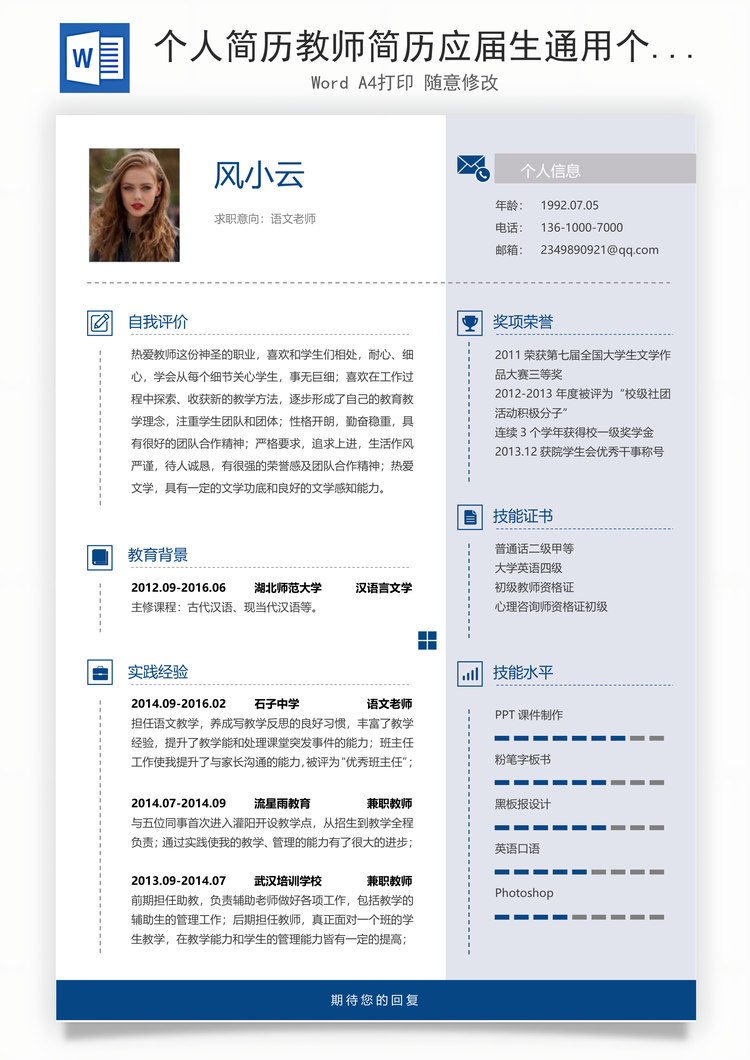Click the 技能水平 heading
750x1060 pixels.
(523, 673)
